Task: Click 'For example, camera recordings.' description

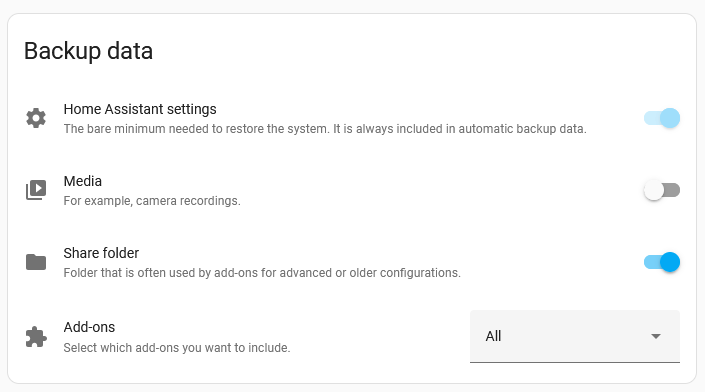Action: click(x=152, y=201)
